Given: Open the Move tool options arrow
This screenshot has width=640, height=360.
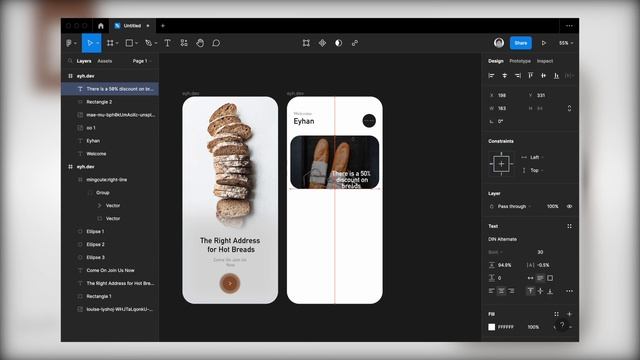Looking at the screenshot, I should coord(98,43).
